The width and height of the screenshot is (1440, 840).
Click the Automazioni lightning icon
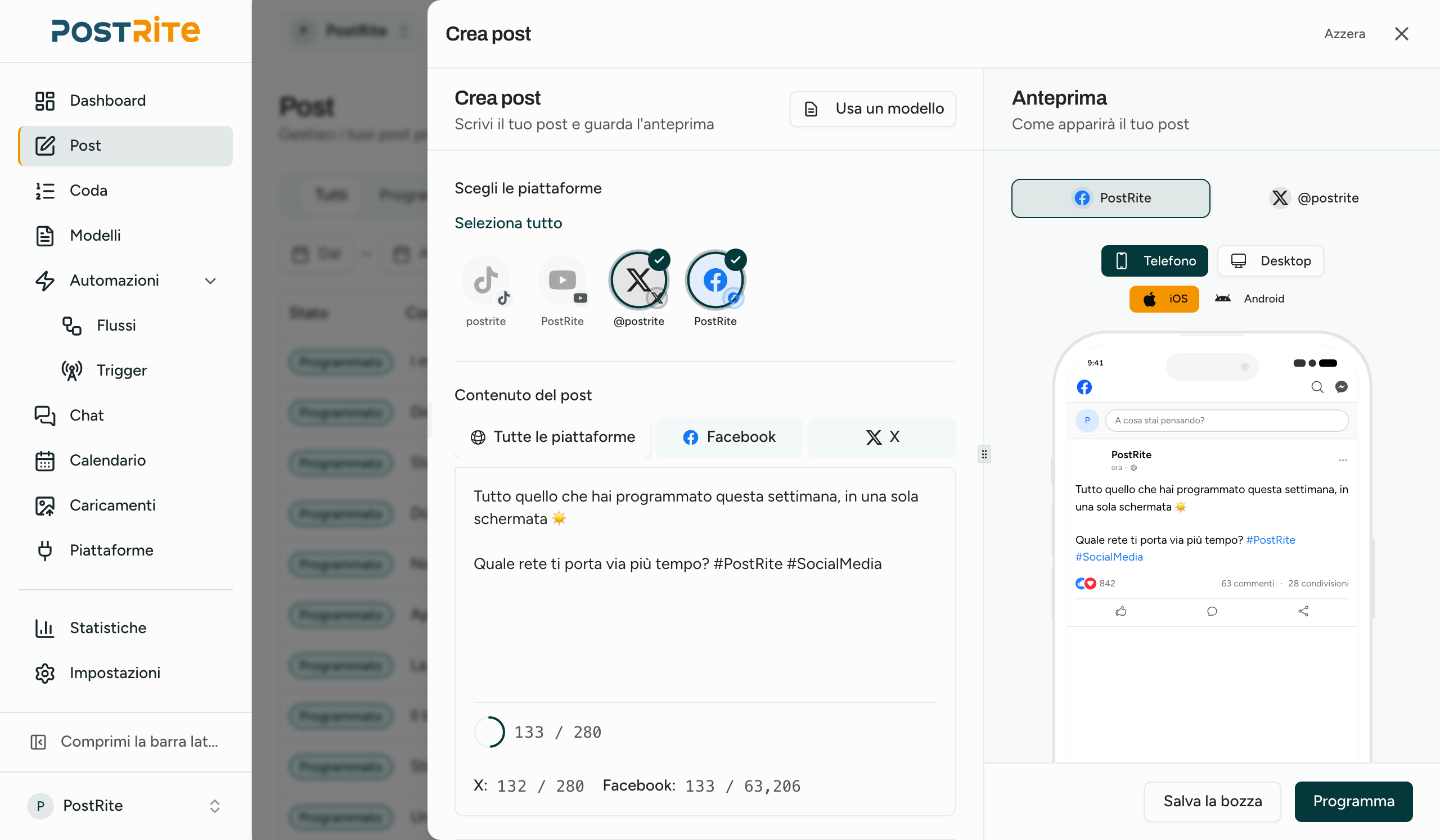(44, 281)
